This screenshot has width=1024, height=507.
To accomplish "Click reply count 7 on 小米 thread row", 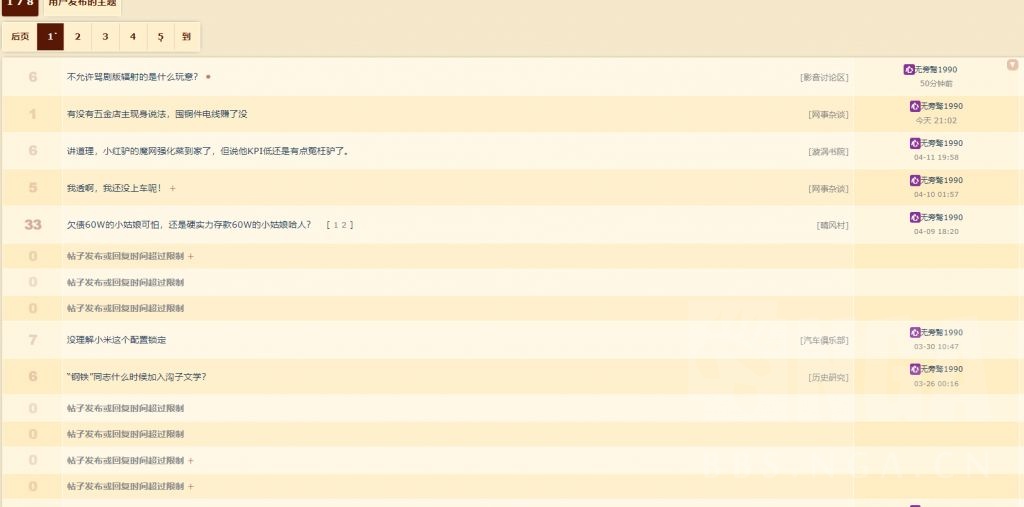I will click(x=33, y=340).
